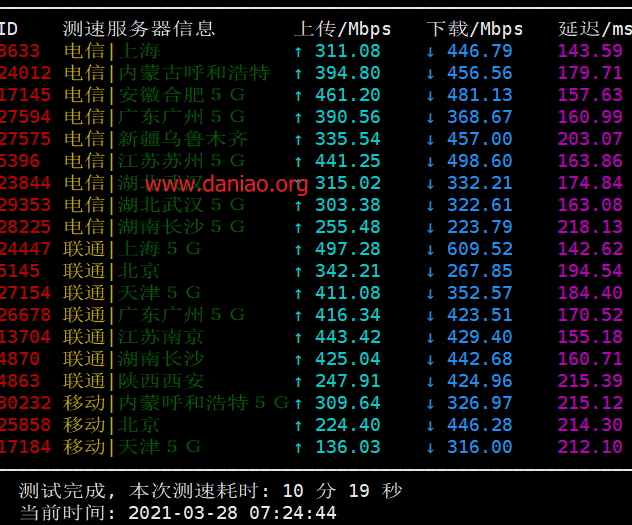Click the 移动 label for 北京 row
This screenshot has width=632, height=525.
84,425
